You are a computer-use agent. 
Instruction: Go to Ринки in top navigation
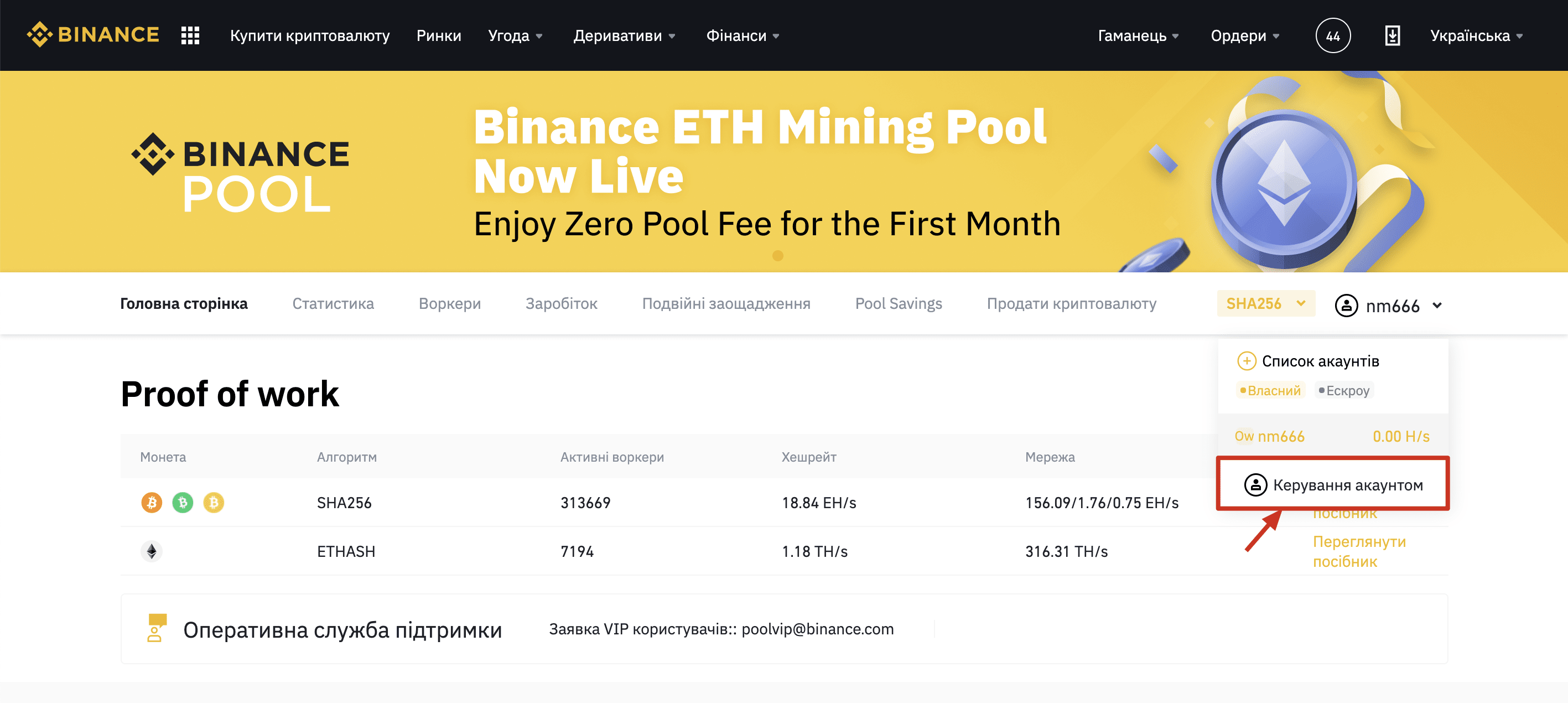439,36
